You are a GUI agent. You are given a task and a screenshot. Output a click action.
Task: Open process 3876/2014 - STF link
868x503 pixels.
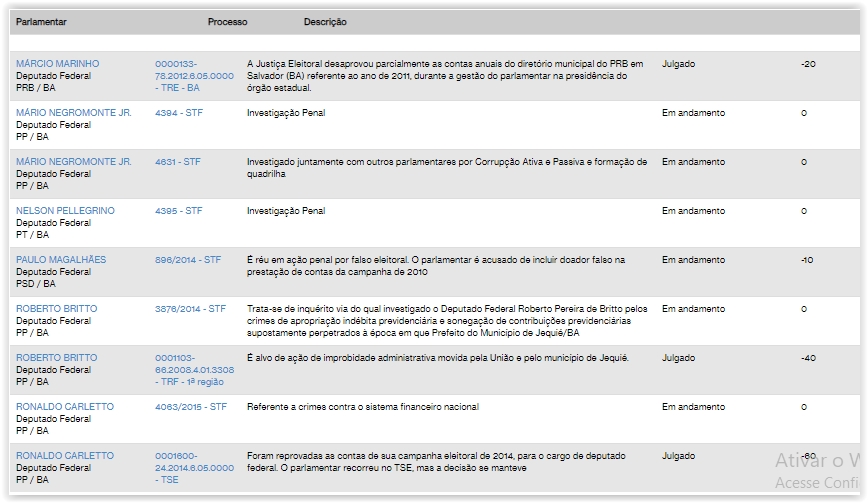(x=190, y=309)
